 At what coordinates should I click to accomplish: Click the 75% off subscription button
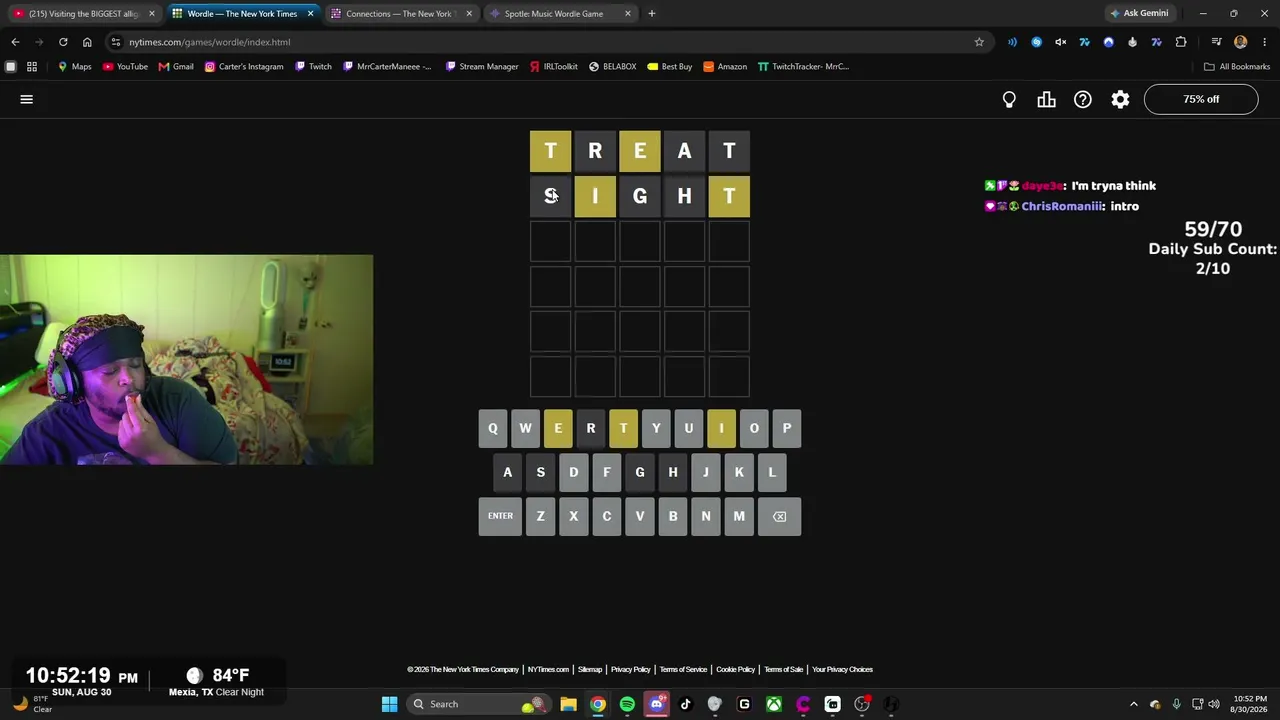[1201, 99]
